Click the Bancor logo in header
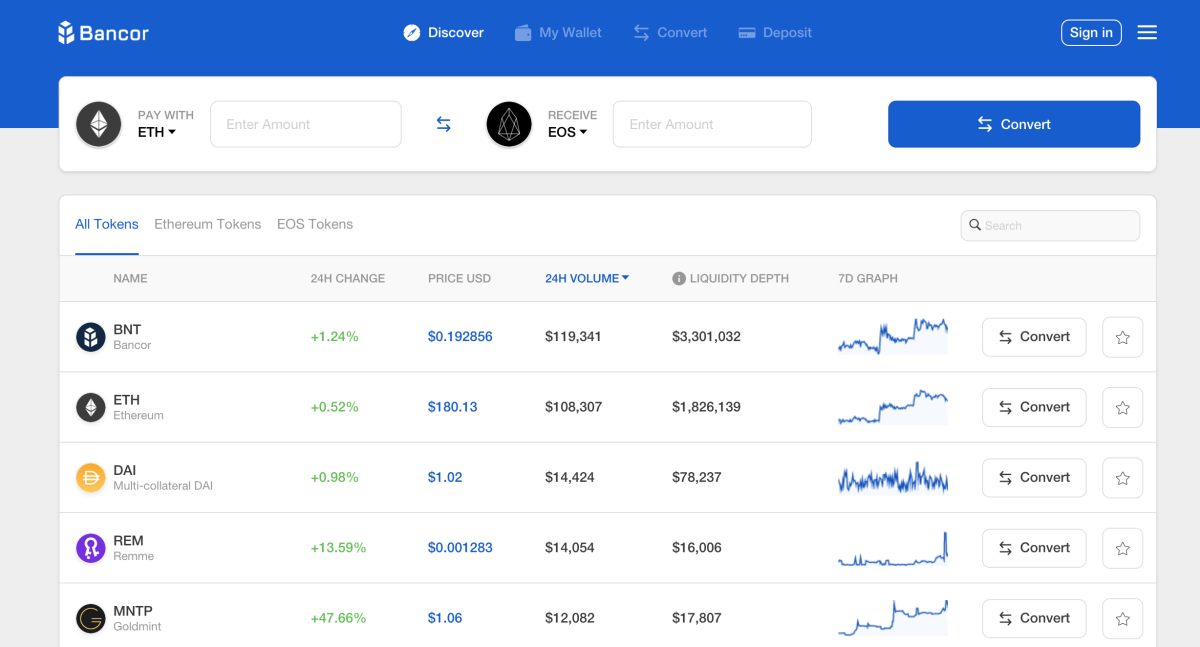This screenshot has height=647, width=1200. pos(103,33)
